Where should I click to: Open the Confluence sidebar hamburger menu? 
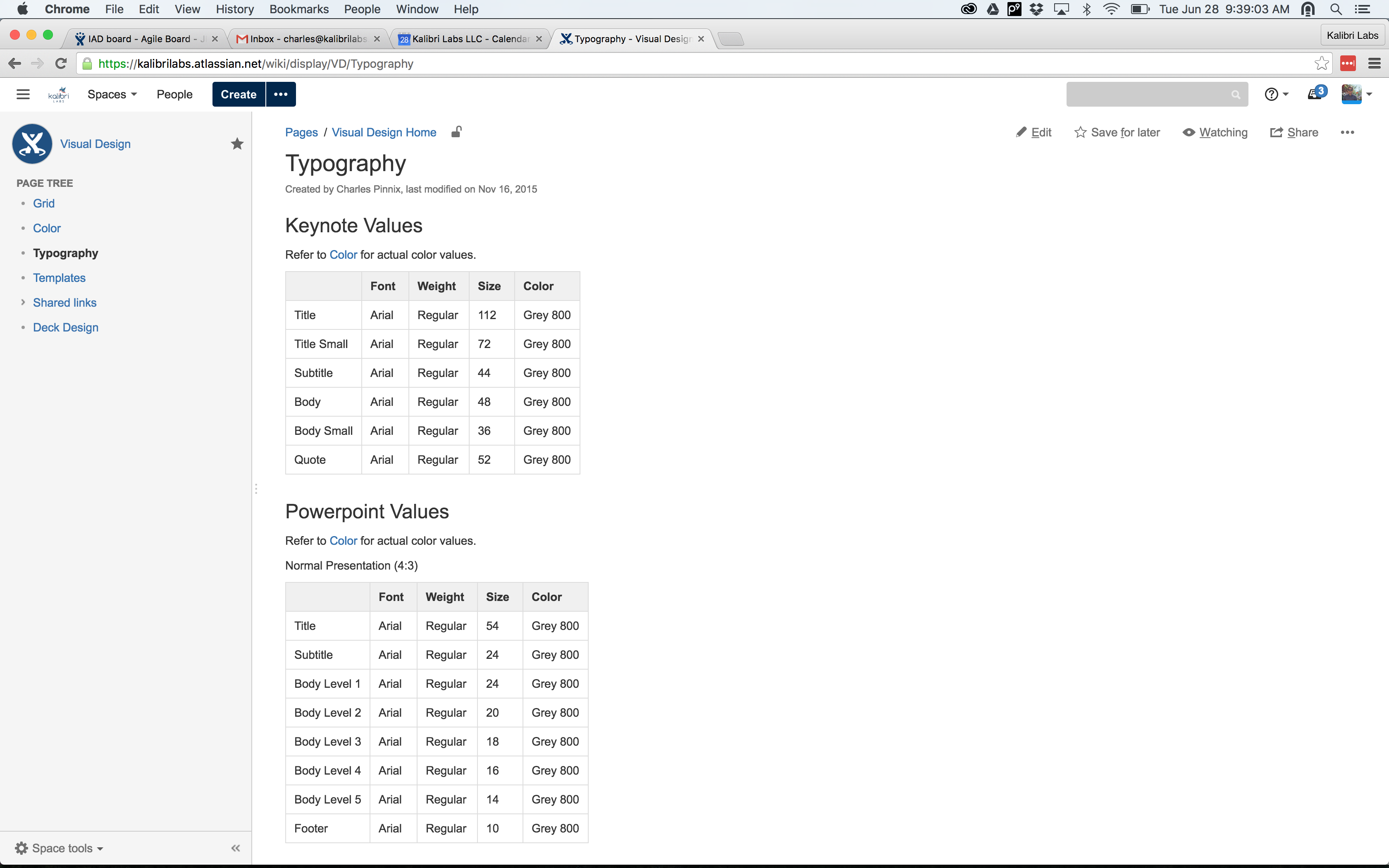pos(23,94)
